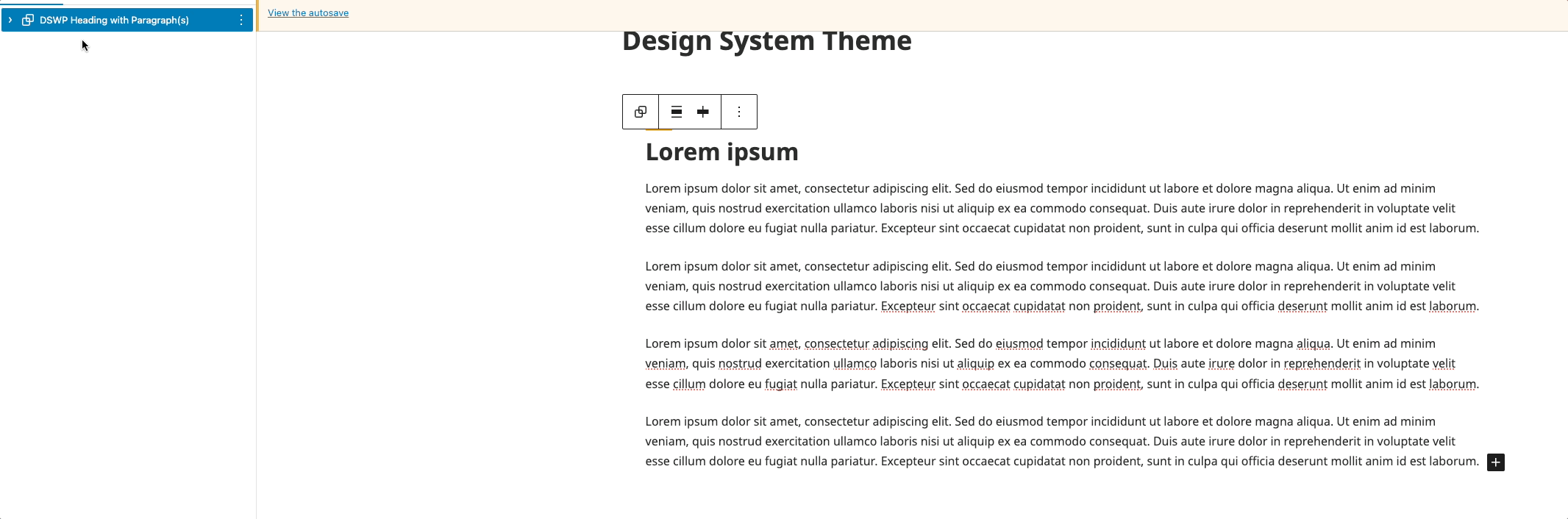
Task: Open the block width alignment control in toolbar
Action: click(x=677, y=112)
